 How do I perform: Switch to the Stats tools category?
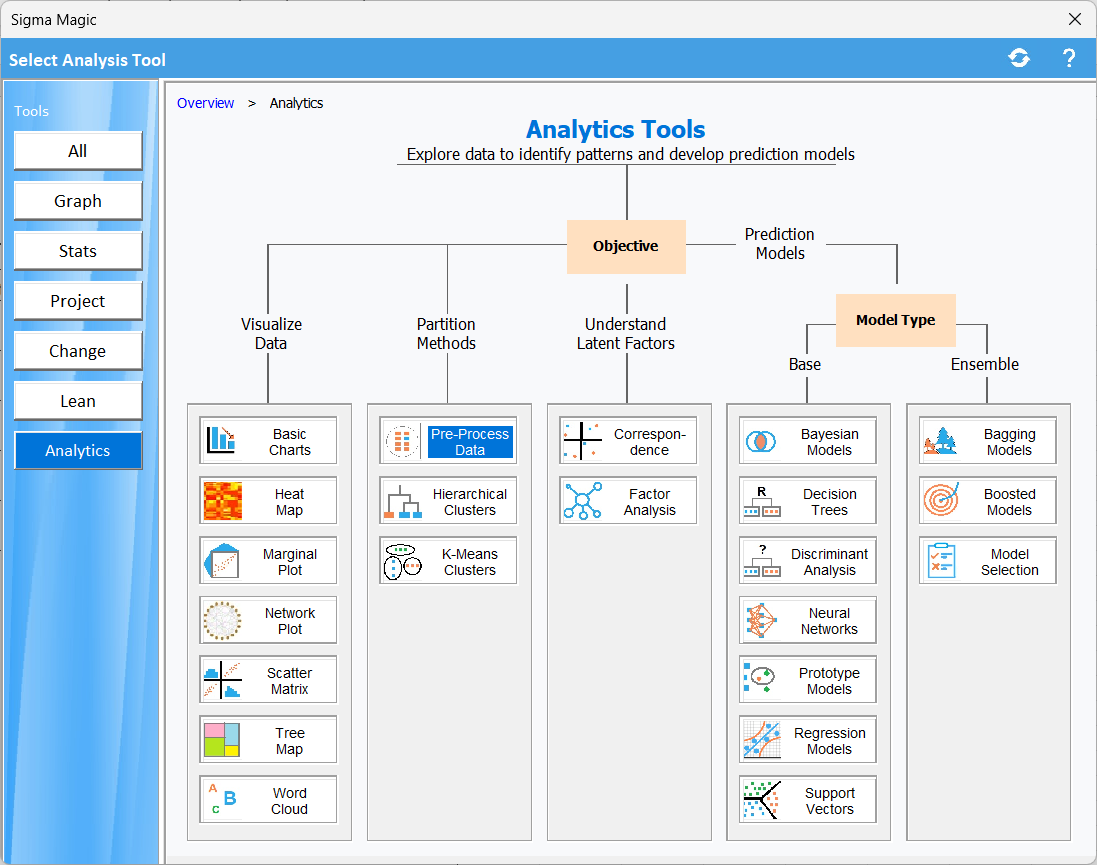point(78,251)
